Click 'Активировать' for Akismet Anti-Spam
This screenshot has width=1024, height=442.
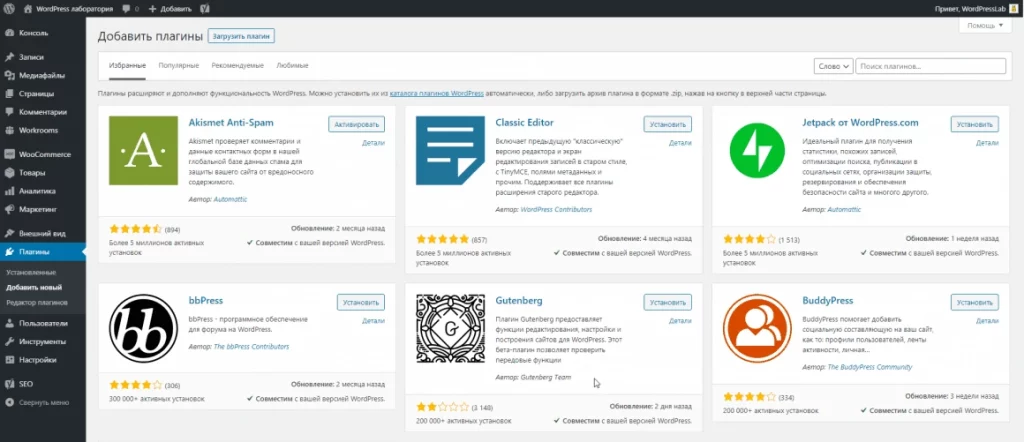[x=356, y=125]
